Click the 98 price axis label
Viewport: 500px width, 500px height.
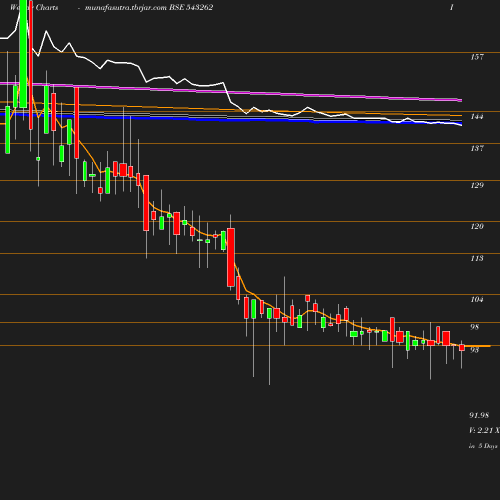pyautogui.click(x=474, y=327)
